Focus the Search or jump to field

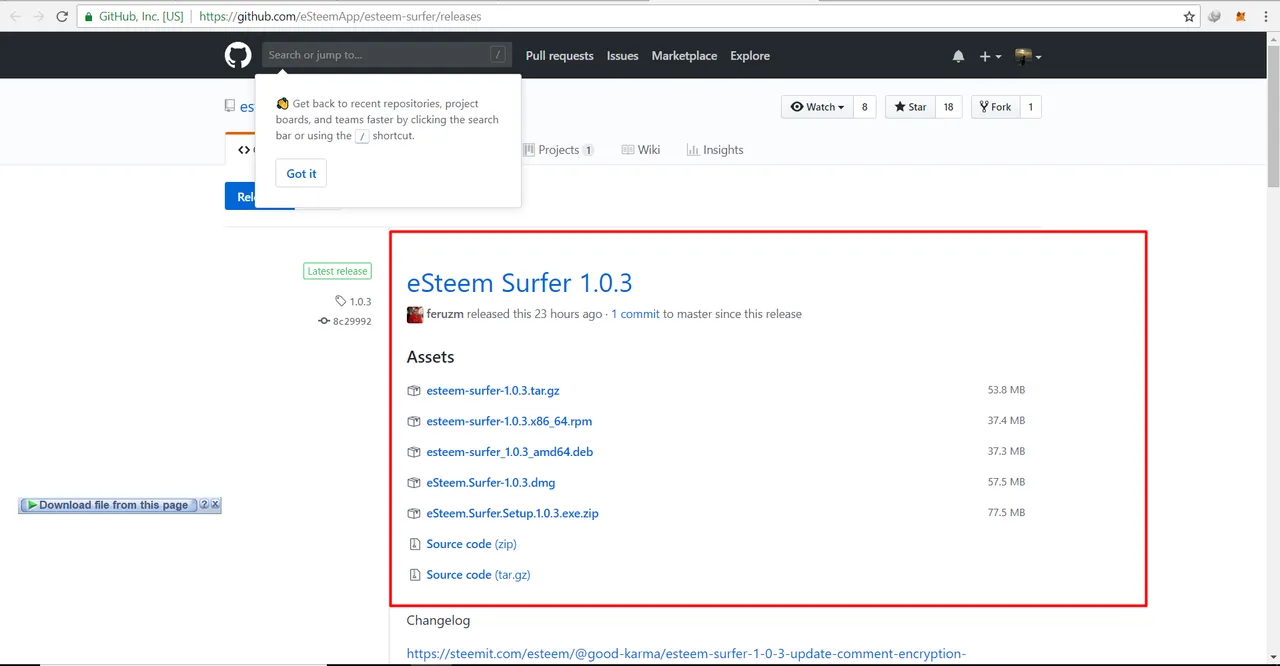[386, 55]
